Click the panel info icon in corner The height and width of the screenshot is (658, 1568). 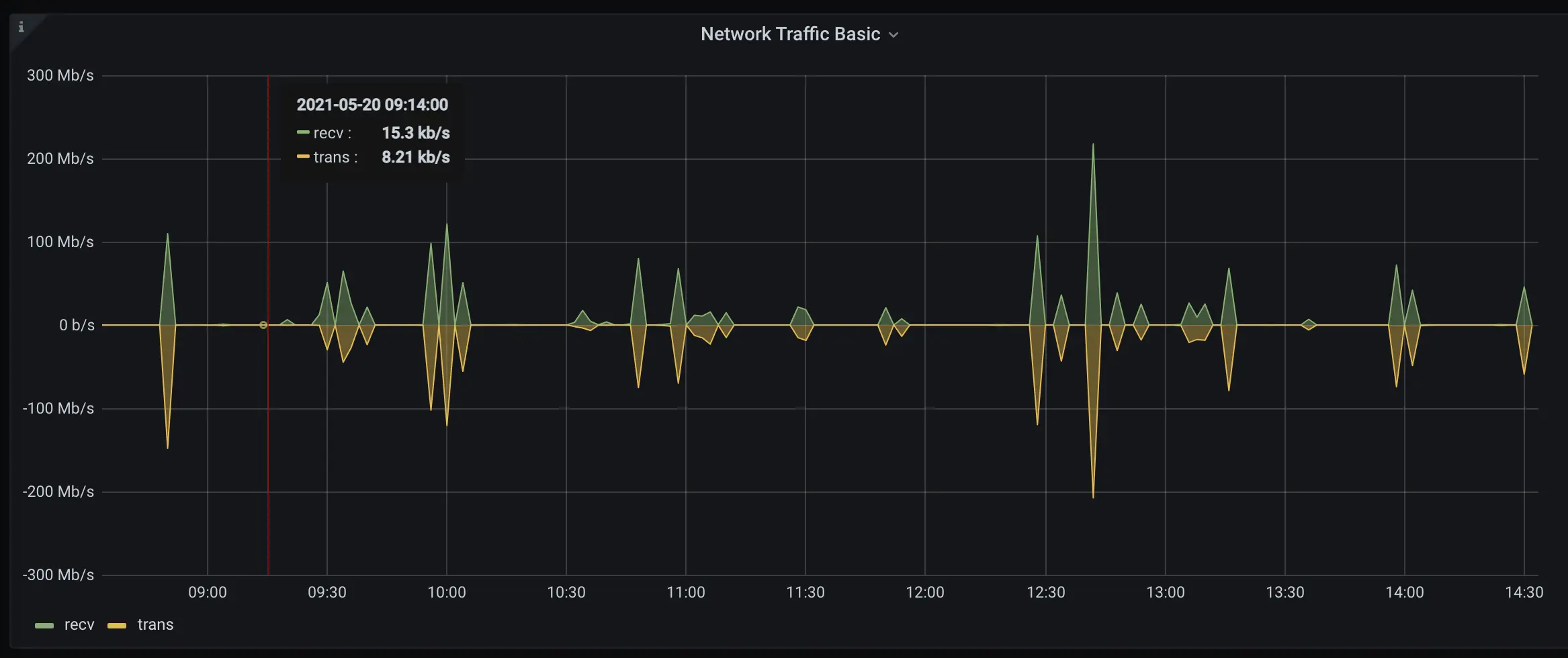pyautogui.click(x=21, y=27)
